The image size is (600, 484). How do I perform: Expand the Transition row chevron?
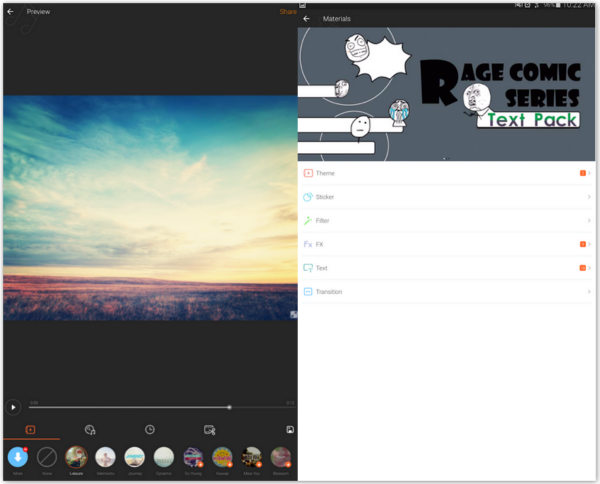point(589,292)
